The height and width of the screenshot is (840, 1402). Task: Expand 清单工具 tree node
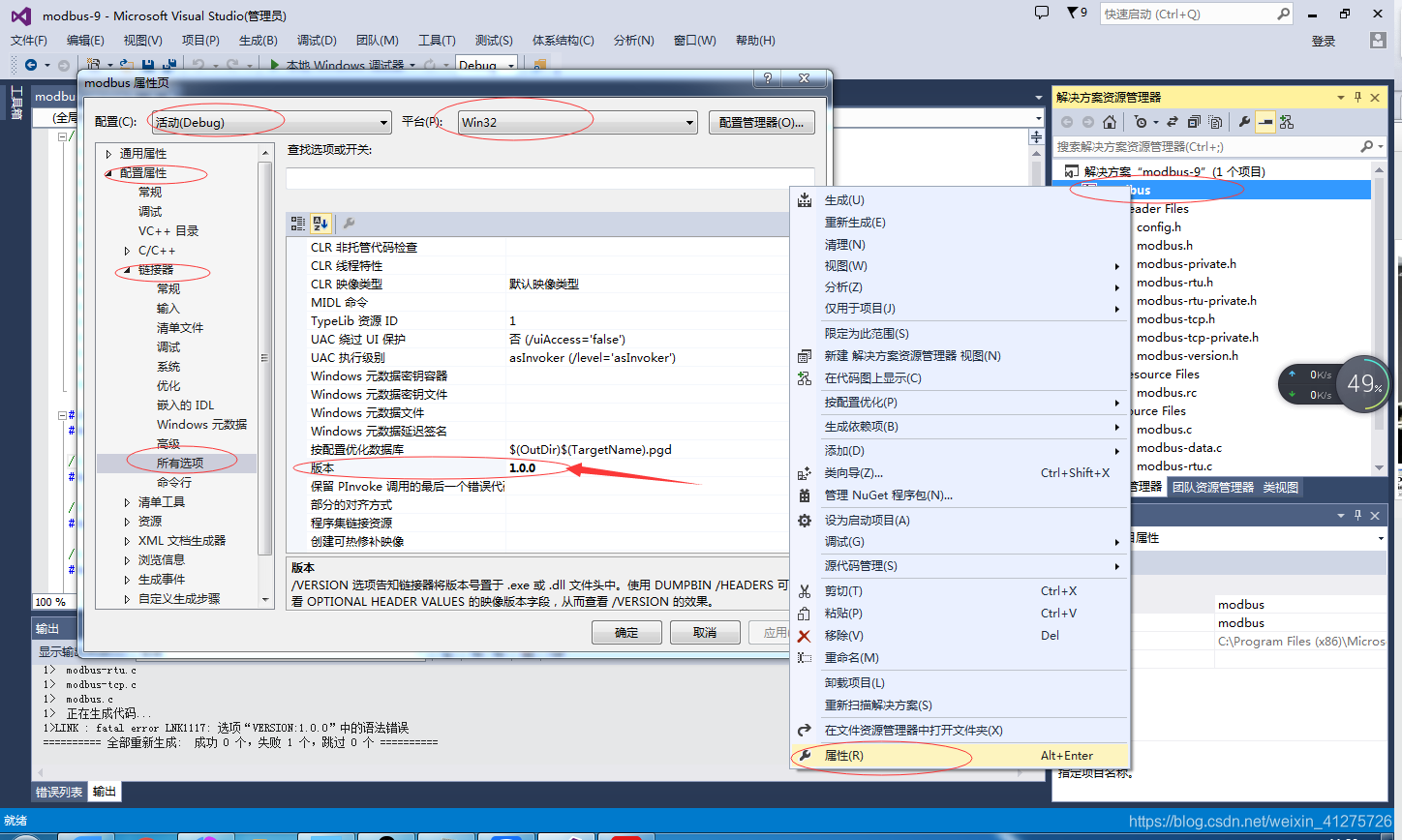(x=127, y=502)
